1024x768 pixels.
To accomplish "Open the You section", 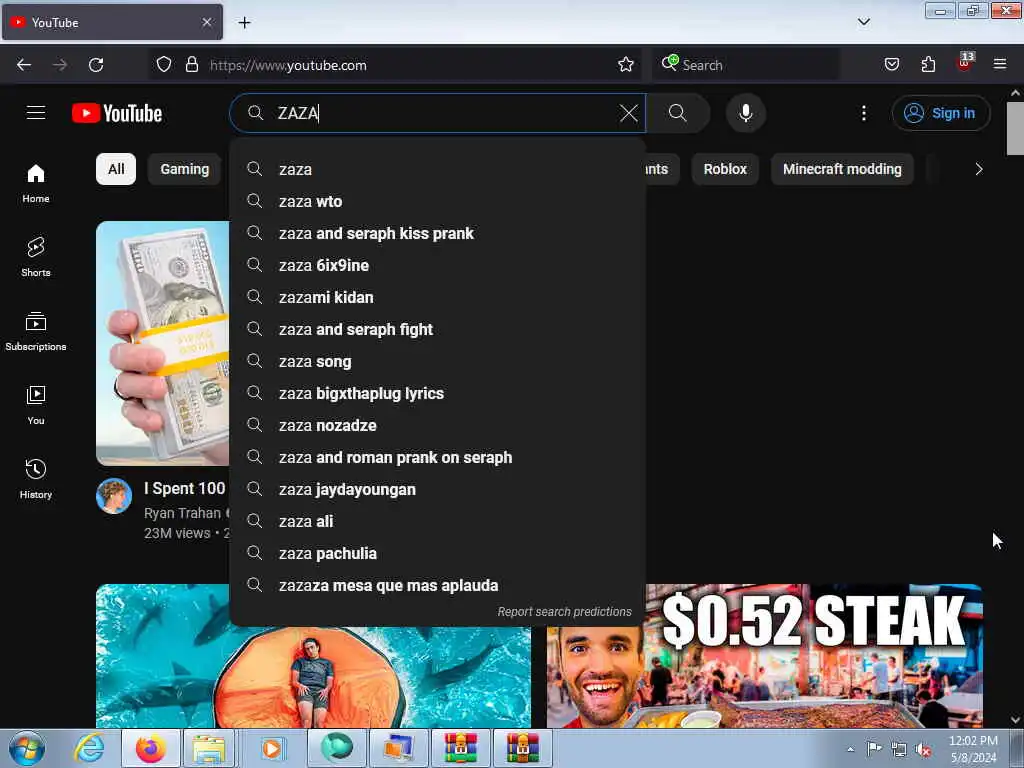I will (x=36, y=405).
